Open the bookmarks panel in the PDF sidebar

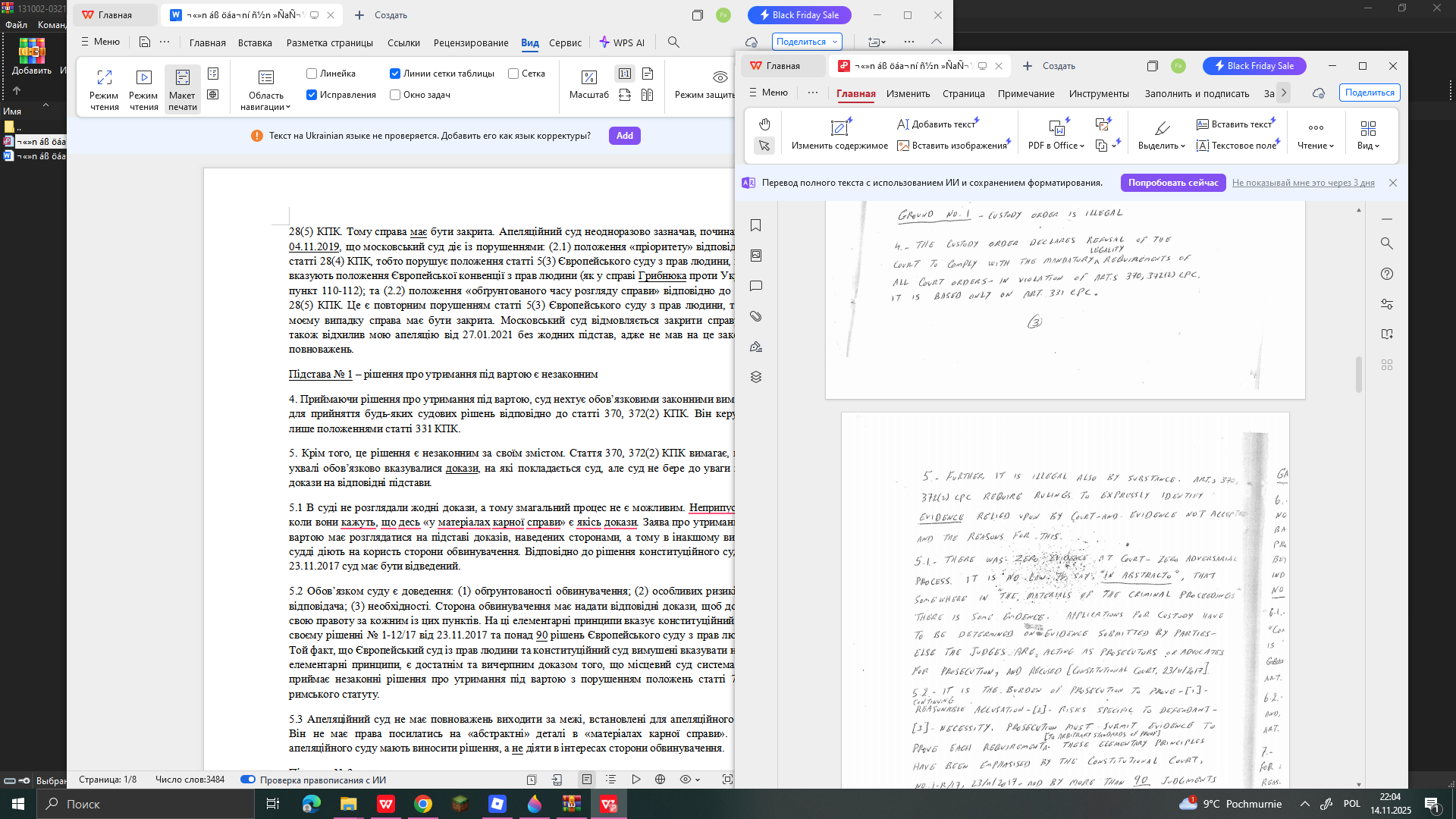coord(756,225)
